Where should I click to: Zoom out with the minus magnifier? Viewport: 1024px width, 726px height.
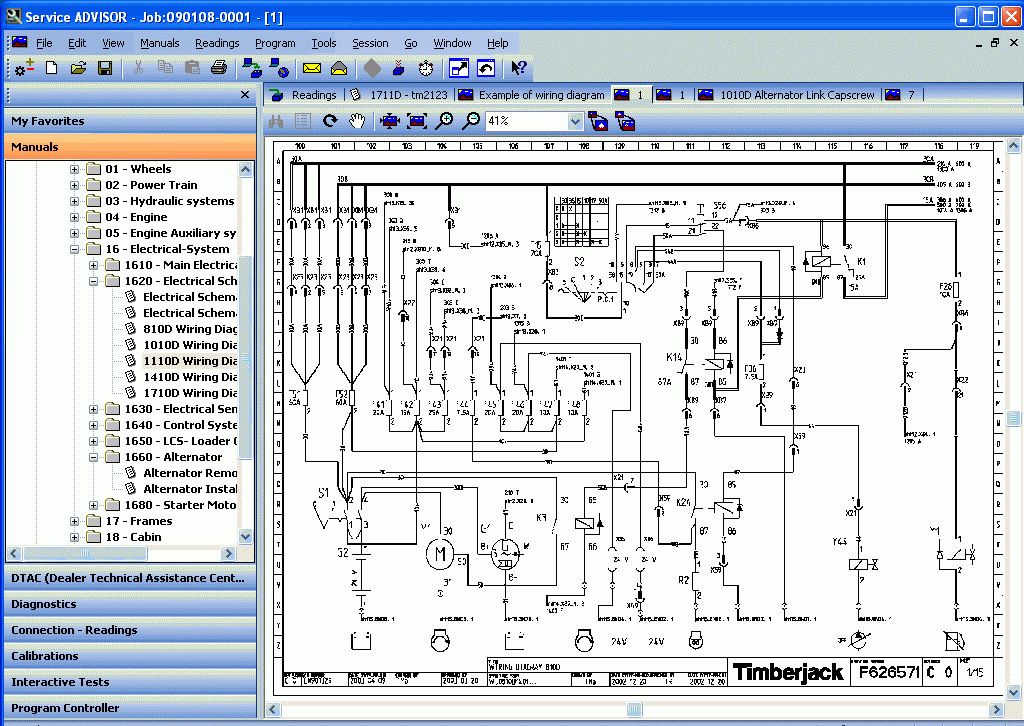471,121
